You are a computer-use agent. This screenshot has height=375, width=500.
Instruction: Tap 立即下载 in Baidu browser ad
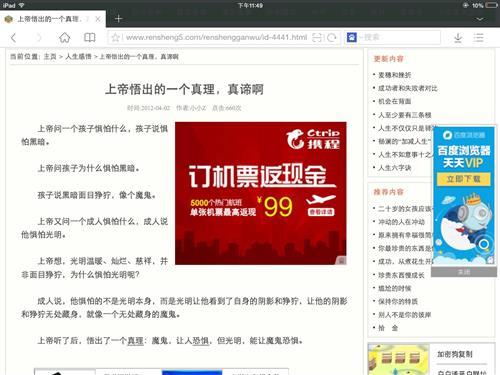tap(464, 179)
